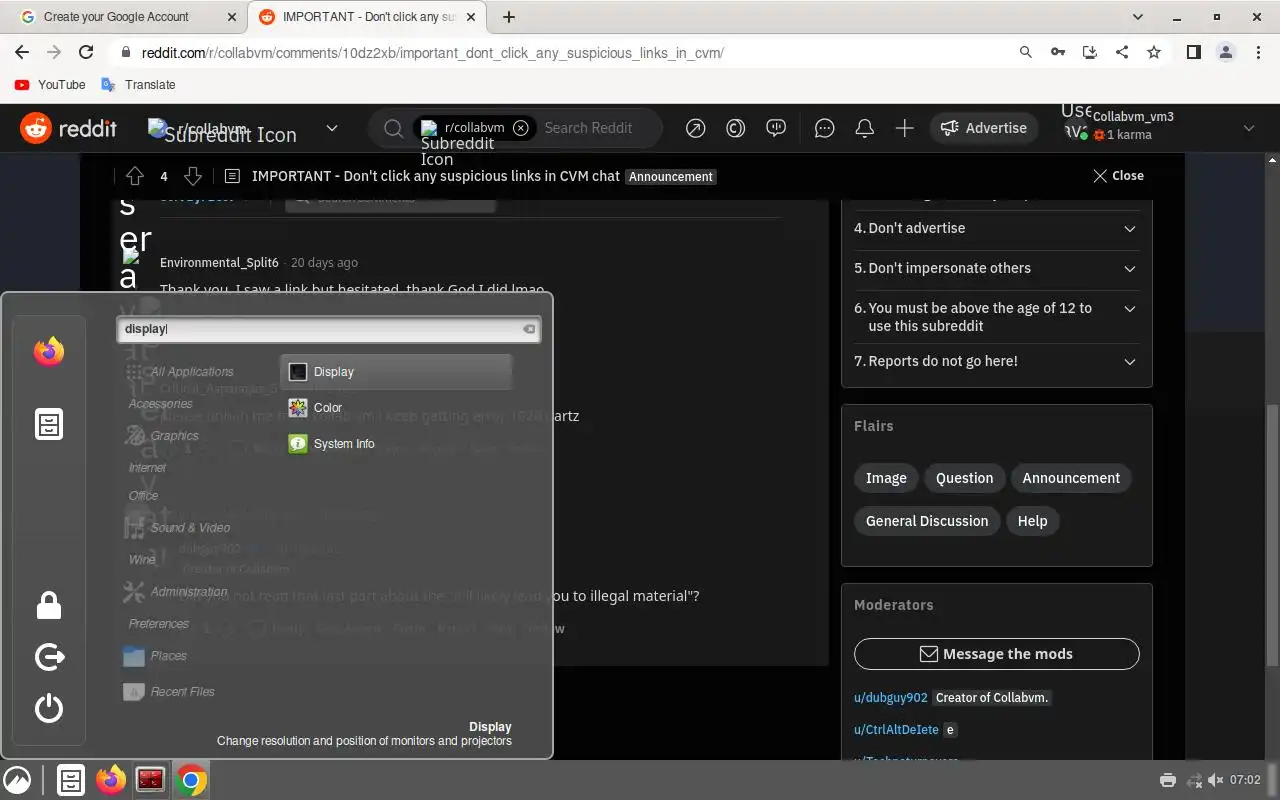Click the taskbar menu launcher button

tap(17, 780)
